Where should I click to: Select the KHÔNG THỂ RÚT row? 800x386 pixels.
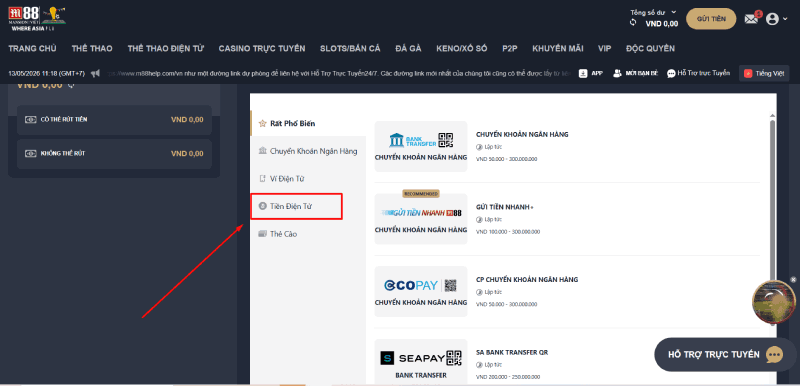114,153
